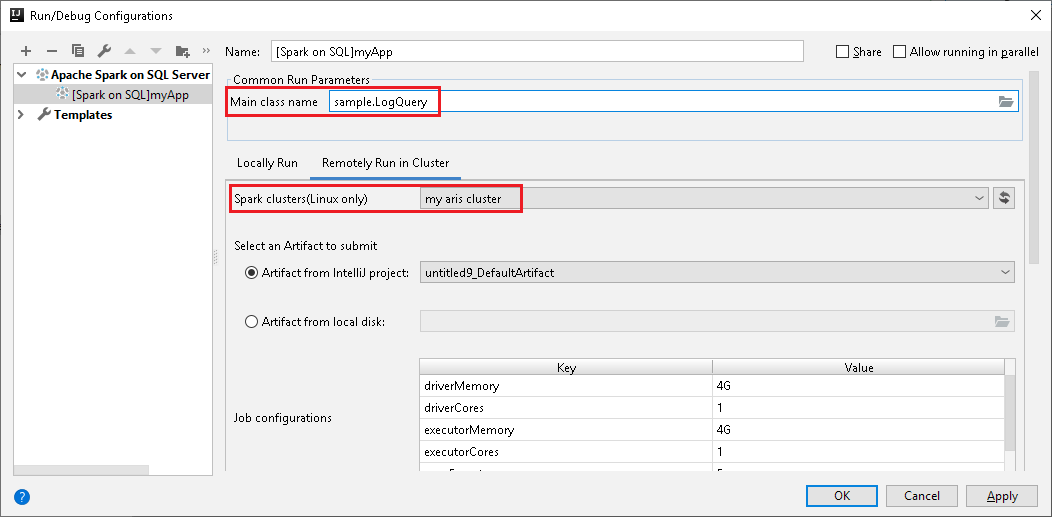Viewport: 1052px width, 517px height.
Task: Toggle Allow running in parallel
Action: pyautogui.click(x=899, y=52)
